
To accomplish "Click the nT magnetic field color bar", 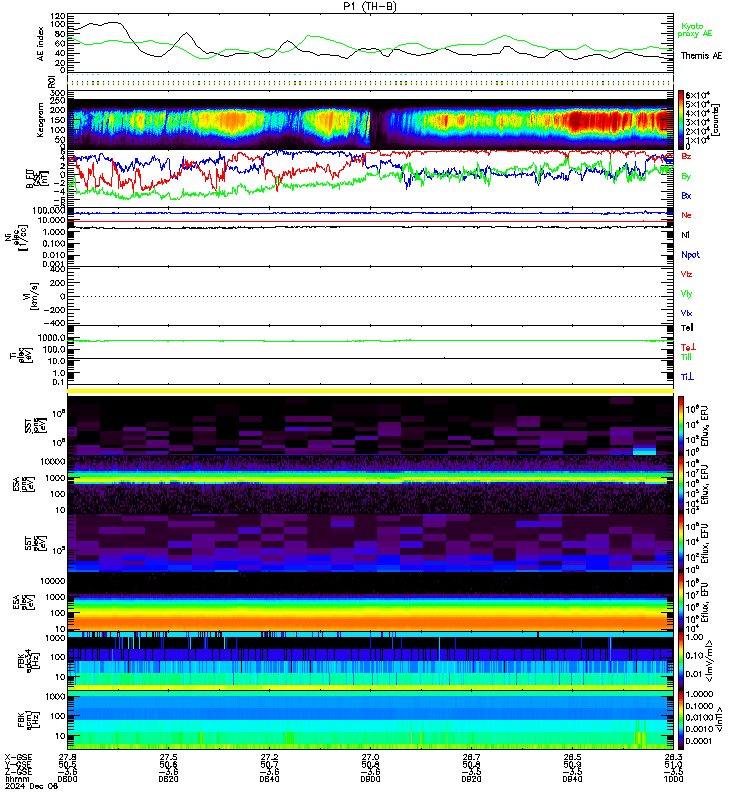I will tap(681, 720).
